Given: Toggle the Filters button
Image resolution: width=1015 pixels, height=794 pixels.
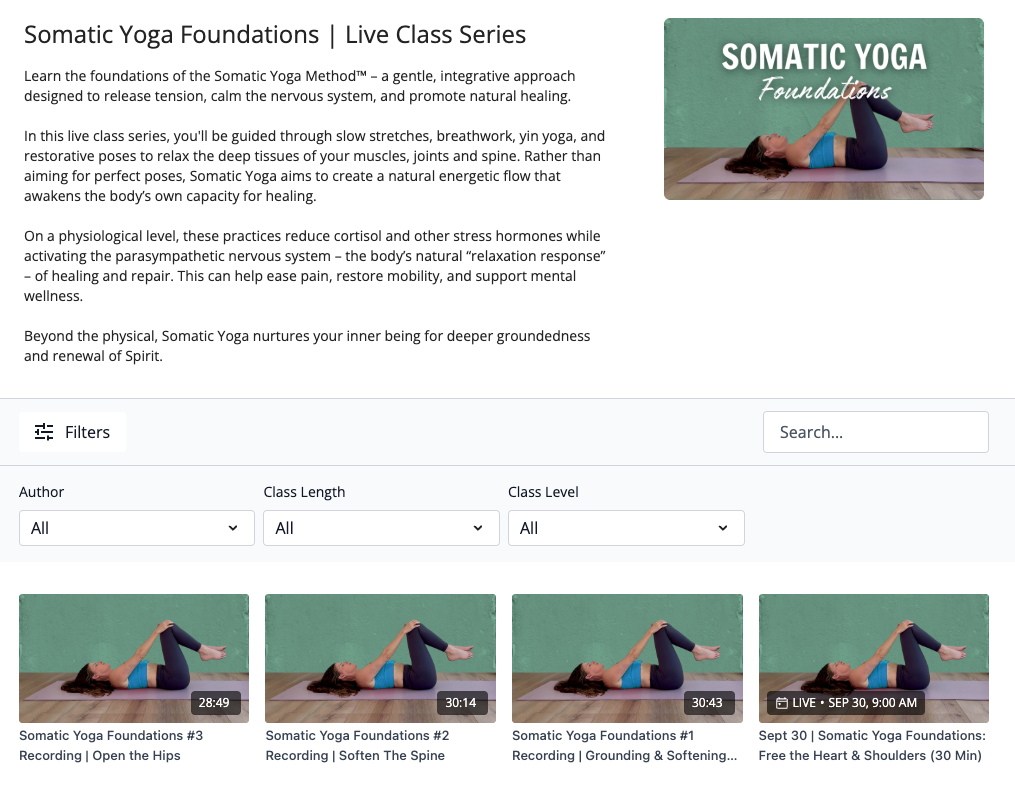Looking at the screenshot, I should 72,432.
